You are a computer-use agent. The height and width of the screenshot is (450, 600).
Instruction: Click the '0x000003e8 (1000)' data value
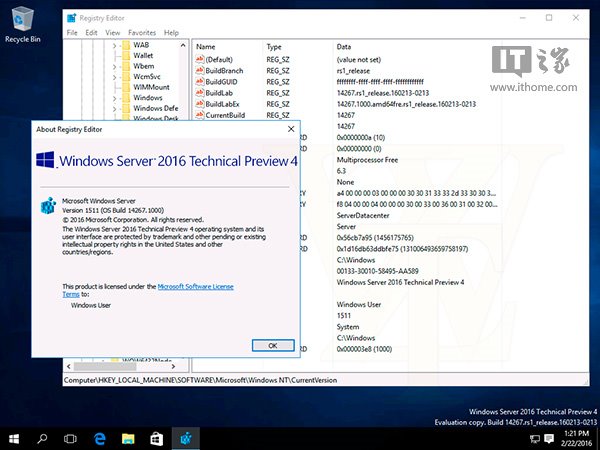[x=364, y=349]
